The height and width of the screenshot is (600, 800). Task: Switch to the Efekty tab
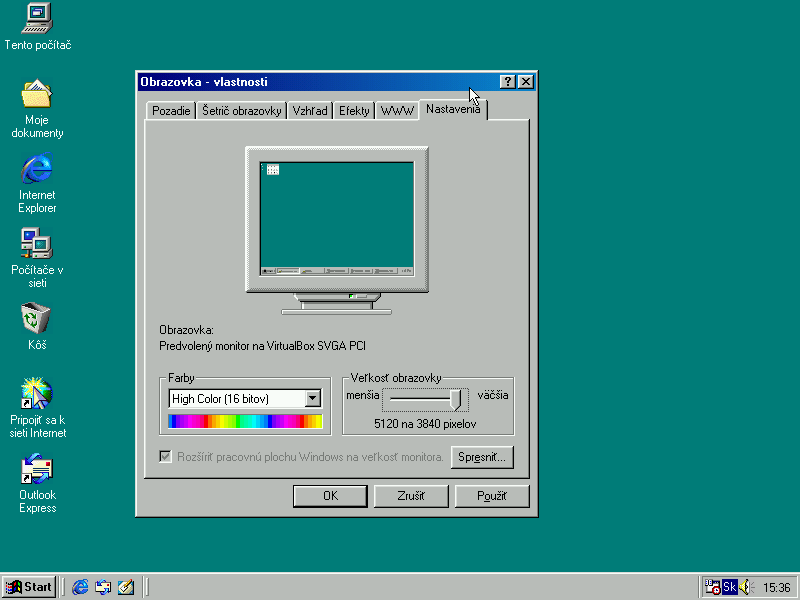click(x=354, y=111)
